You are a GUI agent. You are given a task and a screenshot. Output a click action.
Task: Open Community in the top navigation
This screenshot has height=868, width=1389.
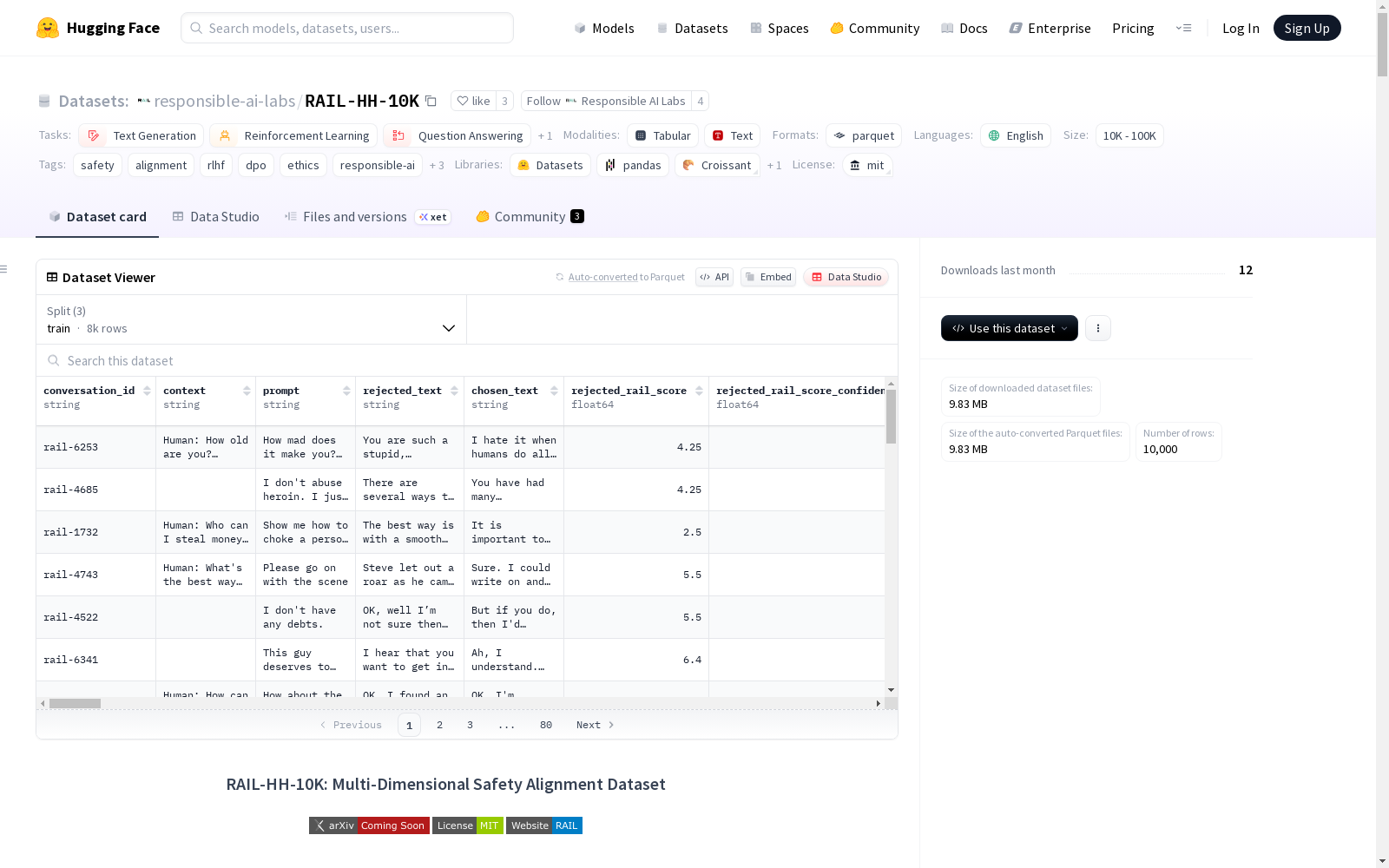click(x=875, y=28)
